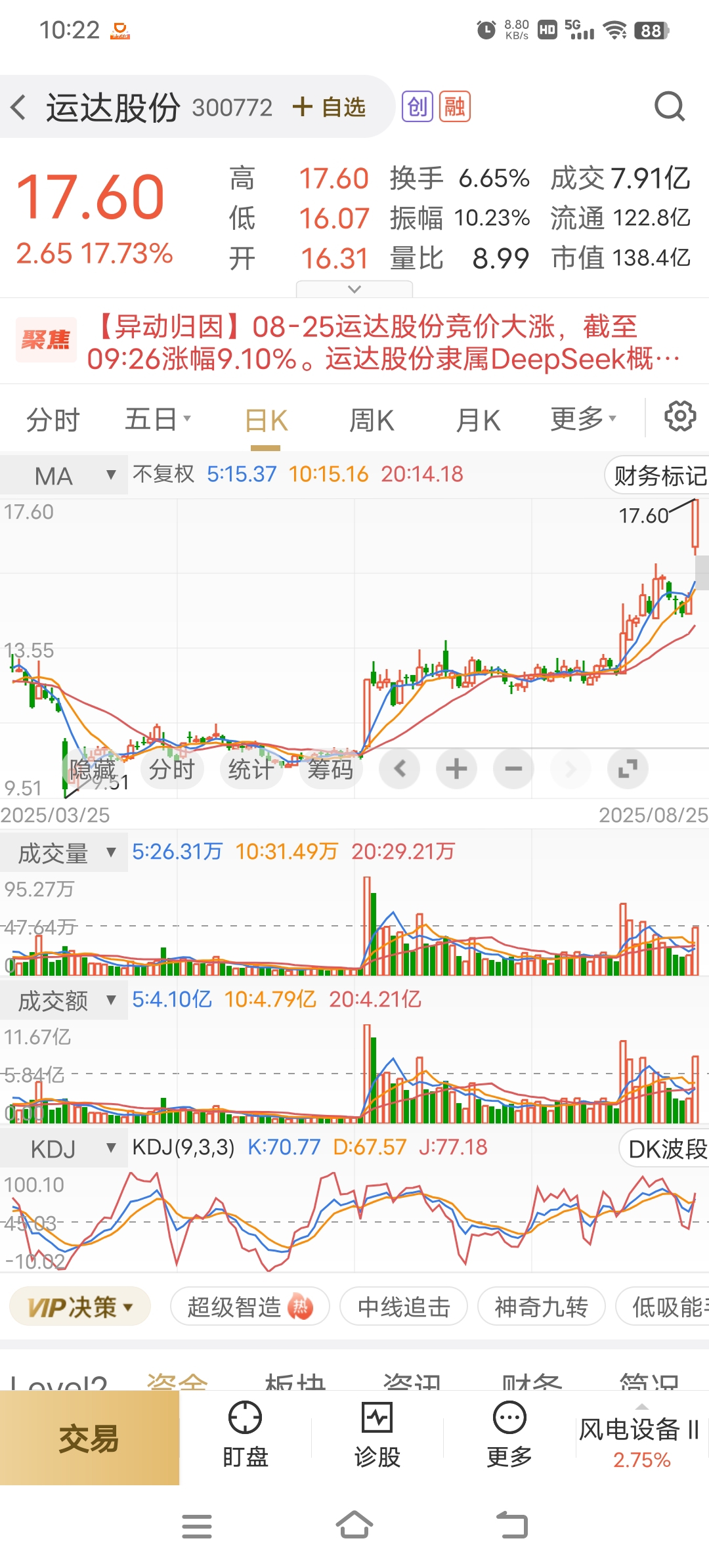
Task: Toggle the DK波段 band indicator
Action: [664, 1148]
